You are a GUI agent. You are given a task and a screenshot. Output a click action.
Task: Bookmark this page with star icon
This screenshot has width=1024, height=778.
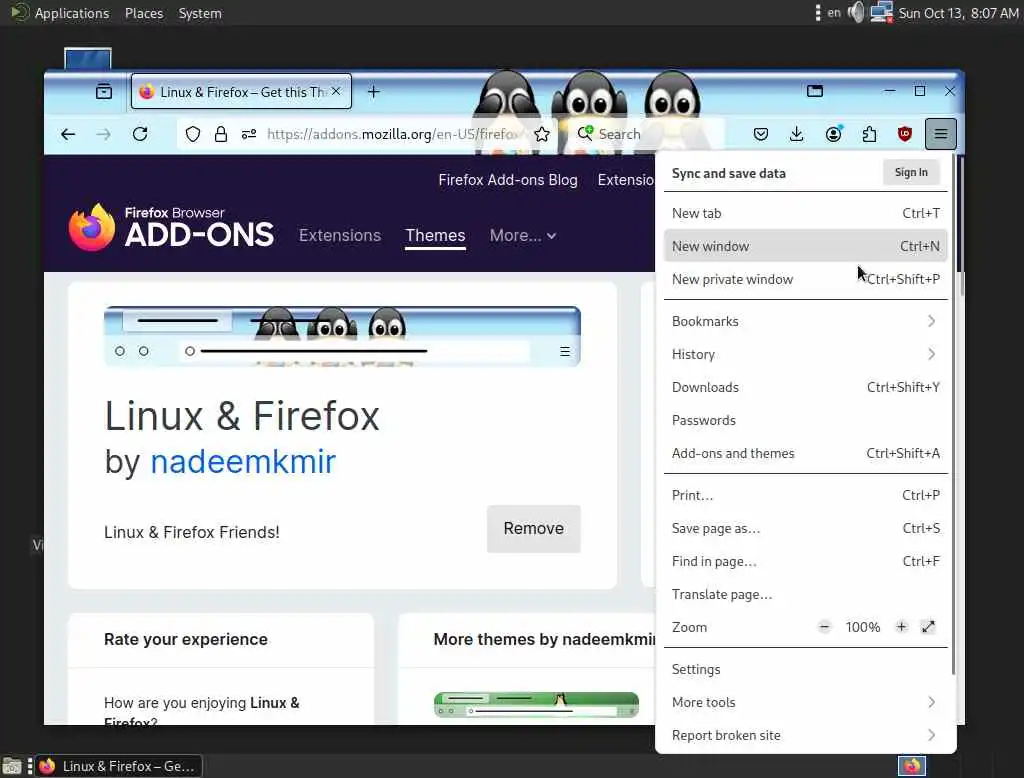(541, 135)
